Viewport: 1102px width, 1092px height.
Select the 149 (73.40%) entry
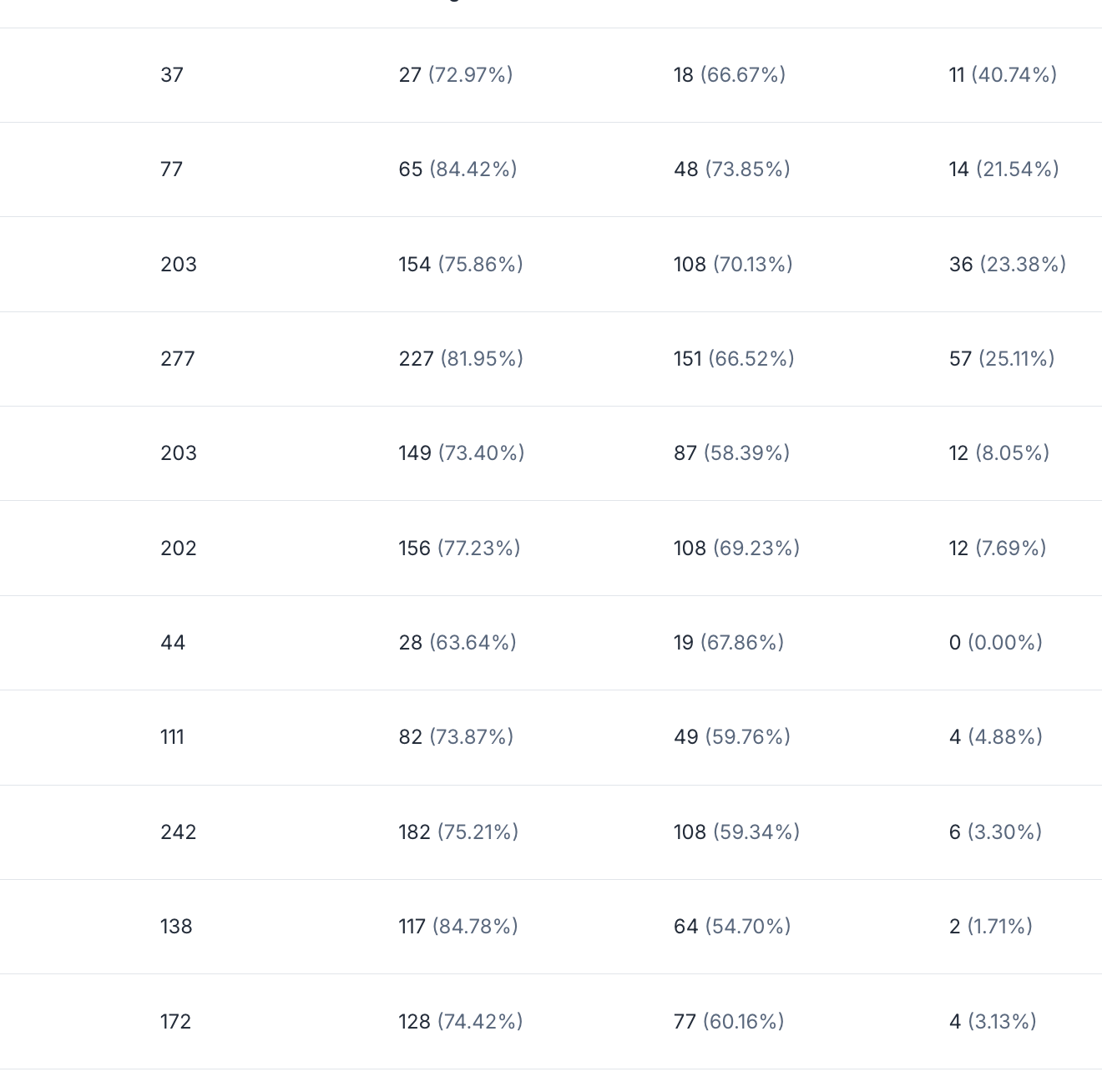tap(462, 453)
